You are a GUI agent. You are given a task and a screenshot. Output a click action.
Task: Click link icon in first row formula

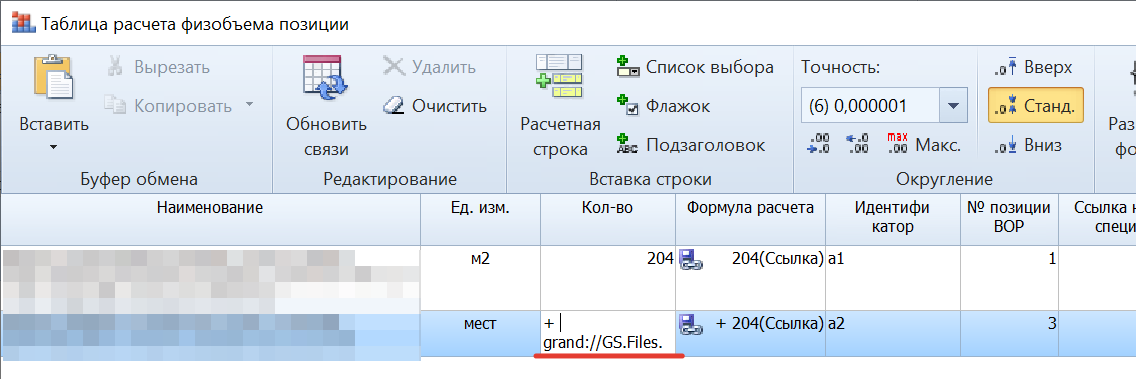point(688,260)
